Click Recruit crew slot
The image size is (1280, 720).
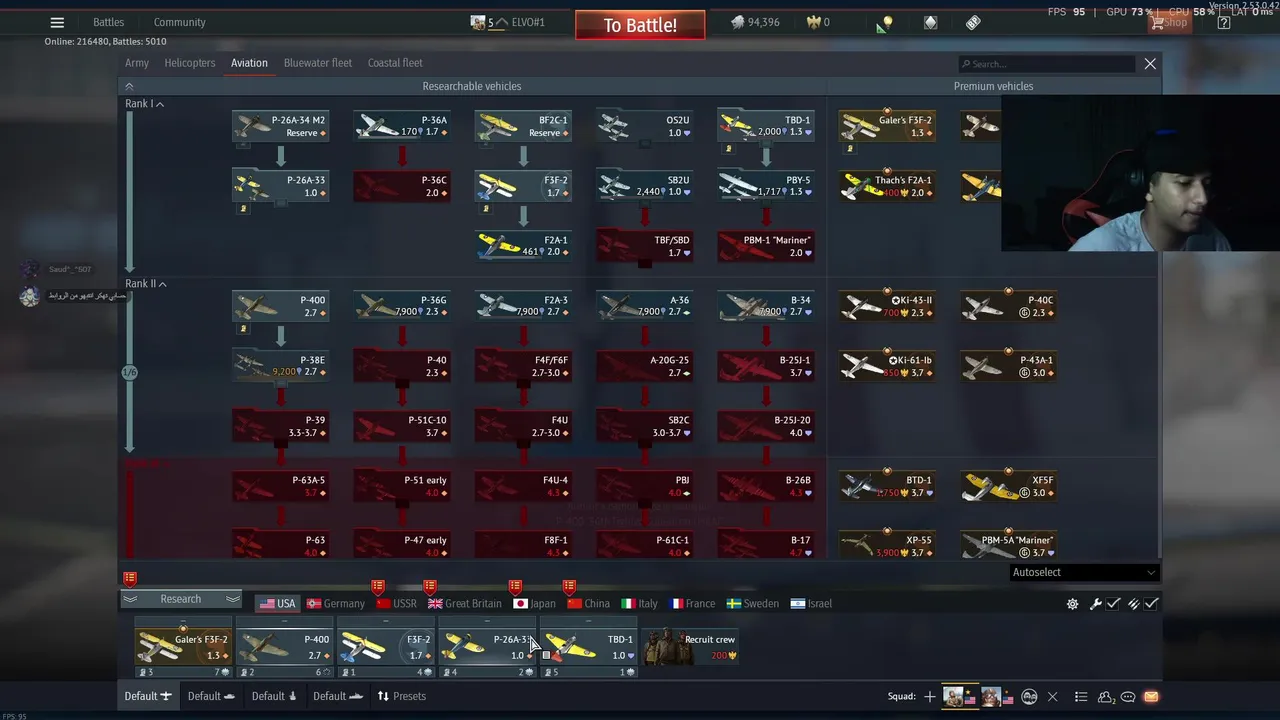(690, 648)
